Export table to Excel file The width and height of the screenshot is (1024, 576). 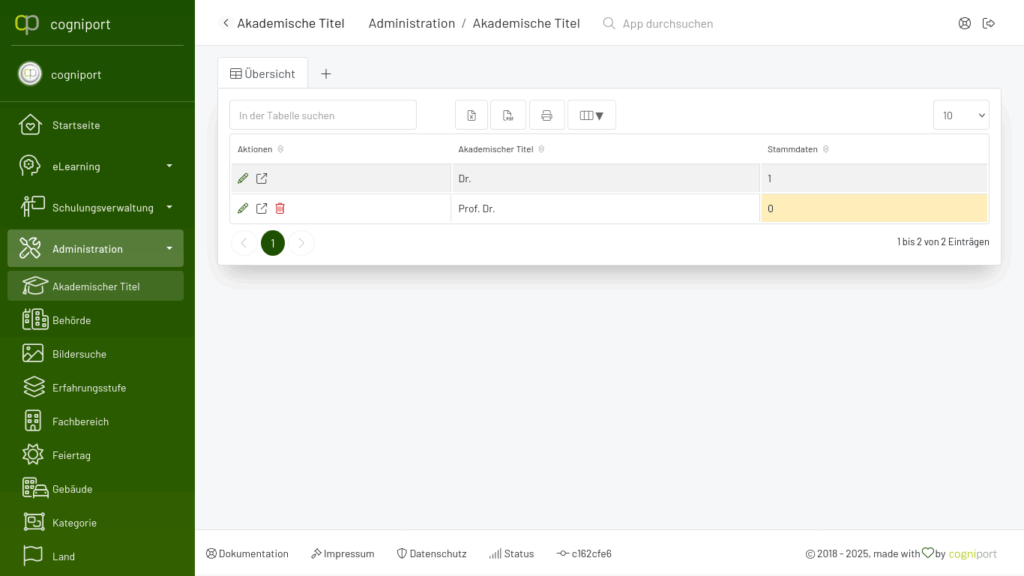[472, 116]
